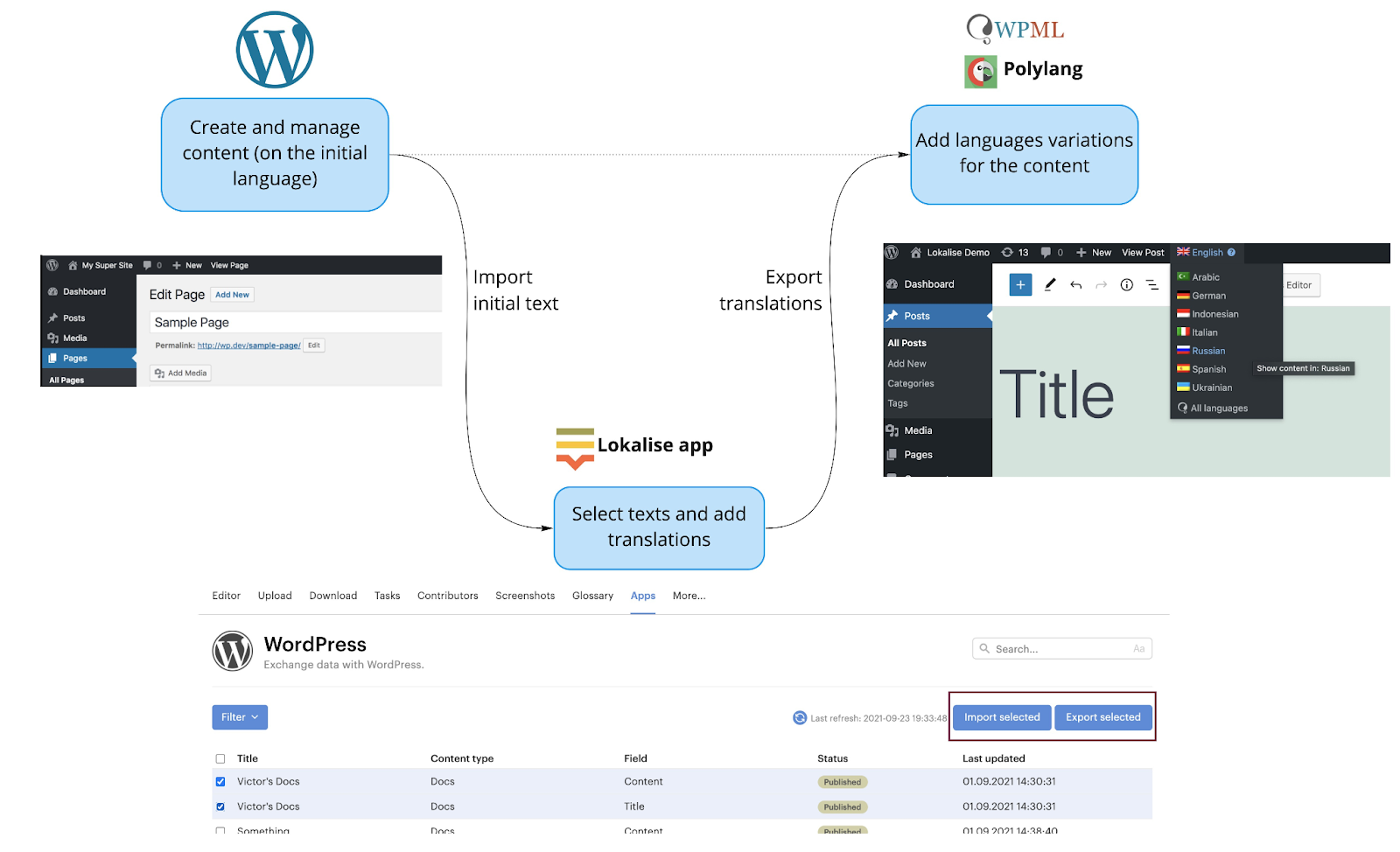Click WordPress logo in Lokalise Apps panel
The height and width of the screenshot is (852, 1400).
tap(233, 652)
